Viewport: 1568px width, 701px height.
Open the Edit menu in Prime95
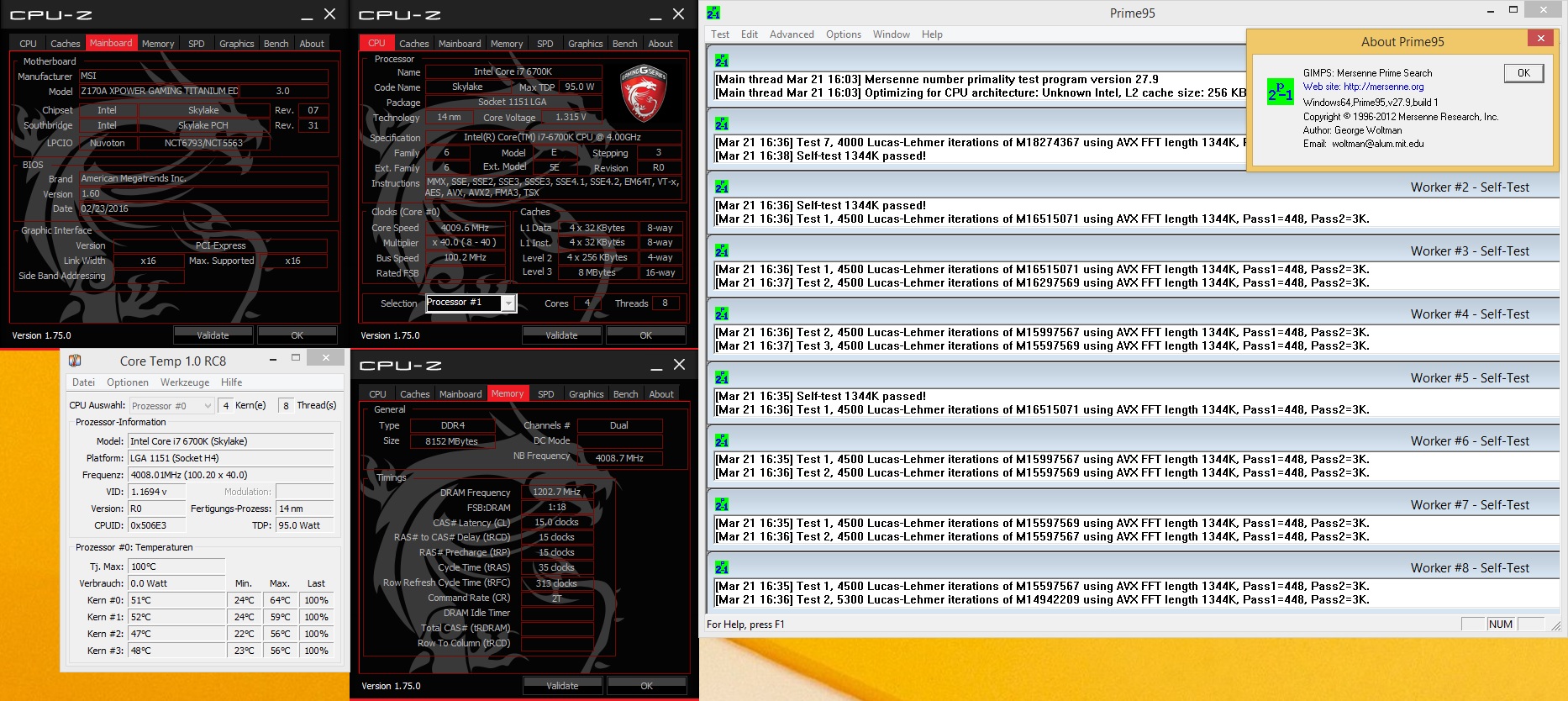click(x=750, y=34)
